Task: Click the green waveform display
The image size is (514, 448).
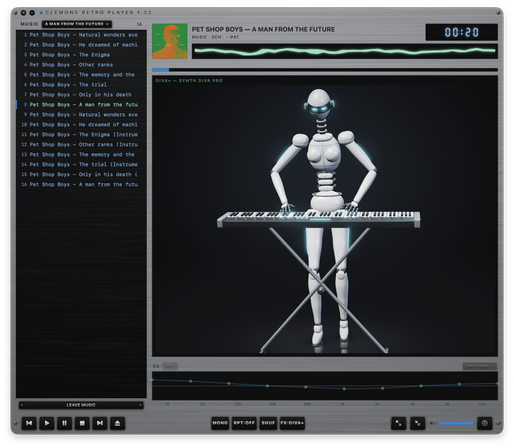Action: (345, 51)
